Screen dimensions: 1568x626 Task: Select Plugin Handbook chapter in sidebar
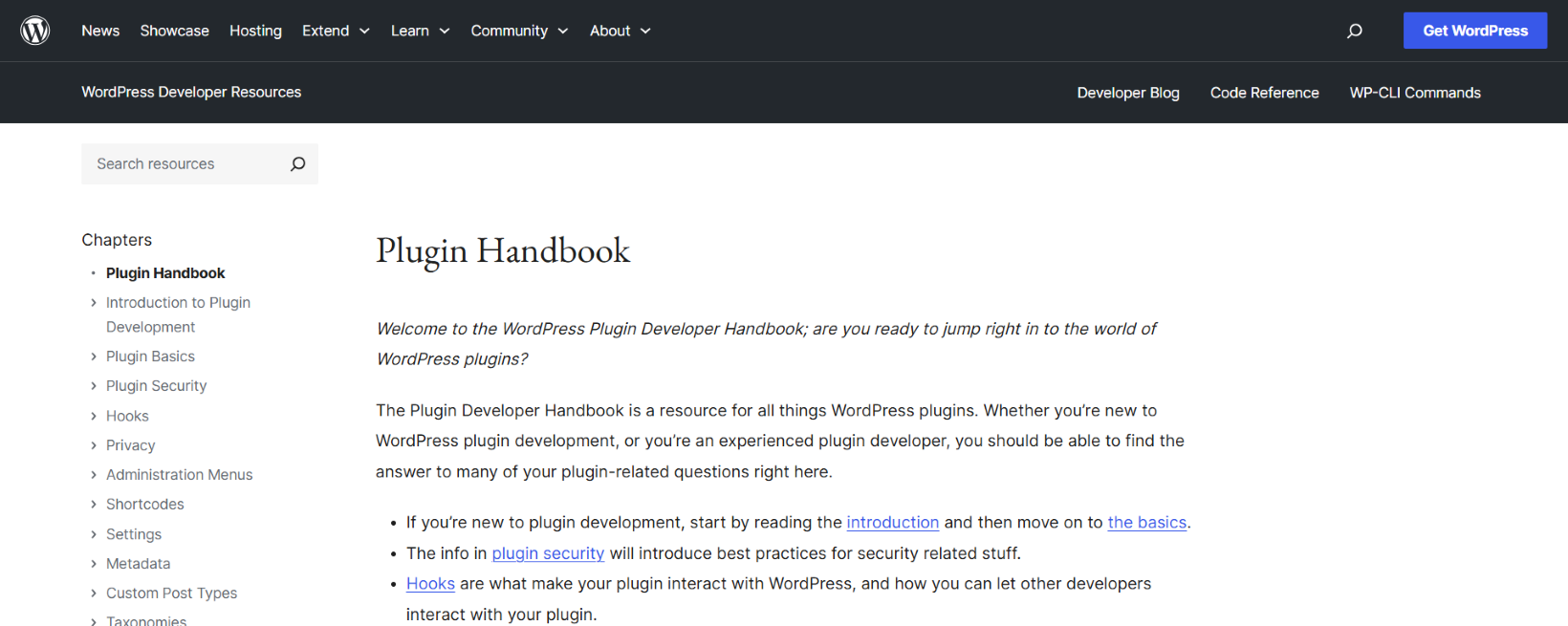point(165,273)
